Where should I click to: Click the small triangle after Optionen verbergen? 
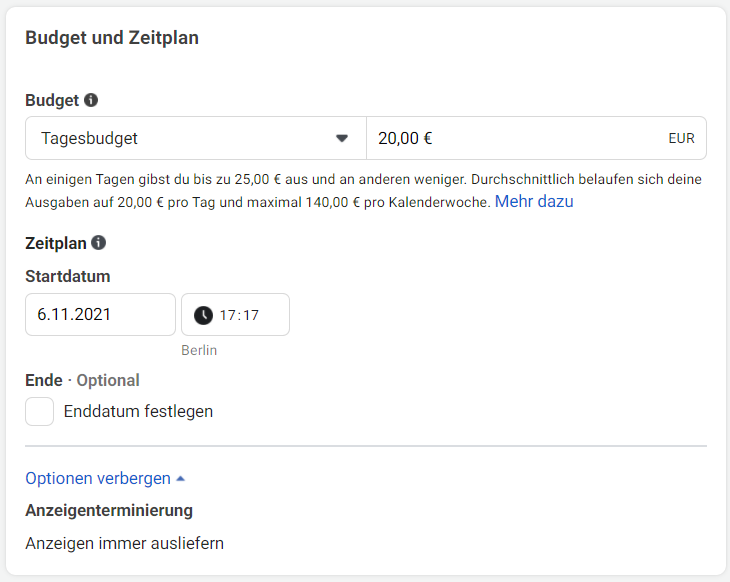[x=180, y=479]
